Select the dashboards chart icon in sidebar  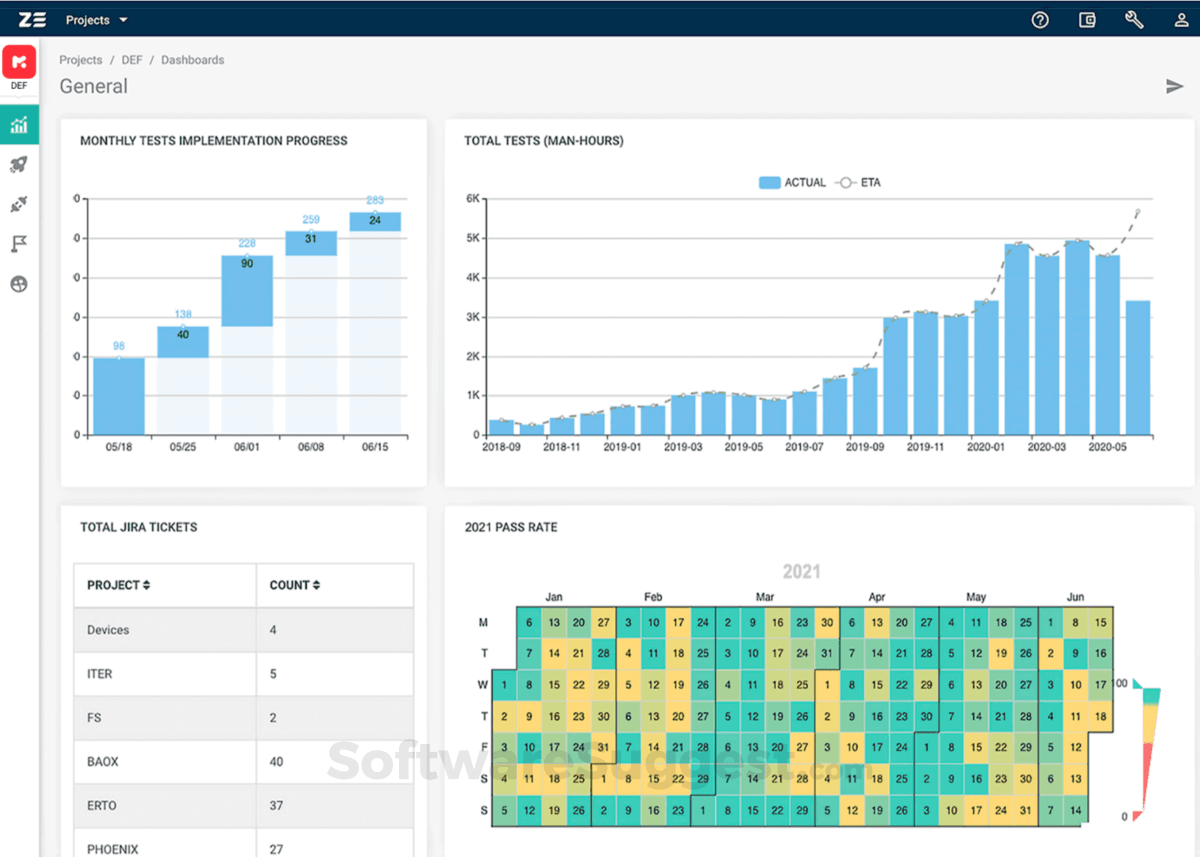coord(19,125)
